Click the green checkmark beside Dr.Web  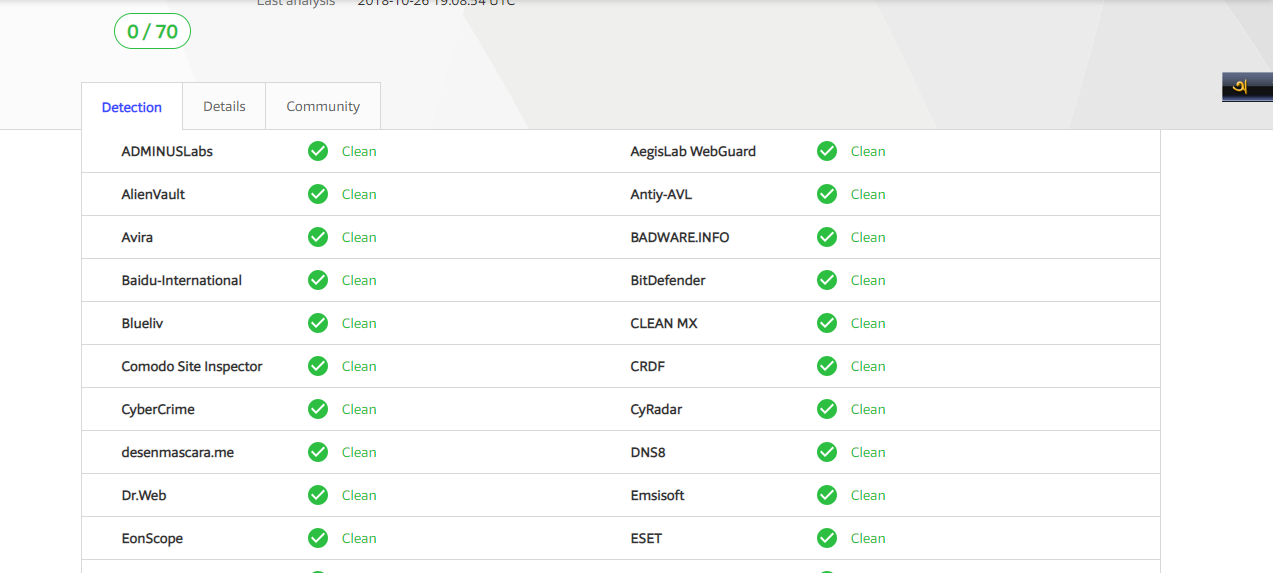click(318, 495)
